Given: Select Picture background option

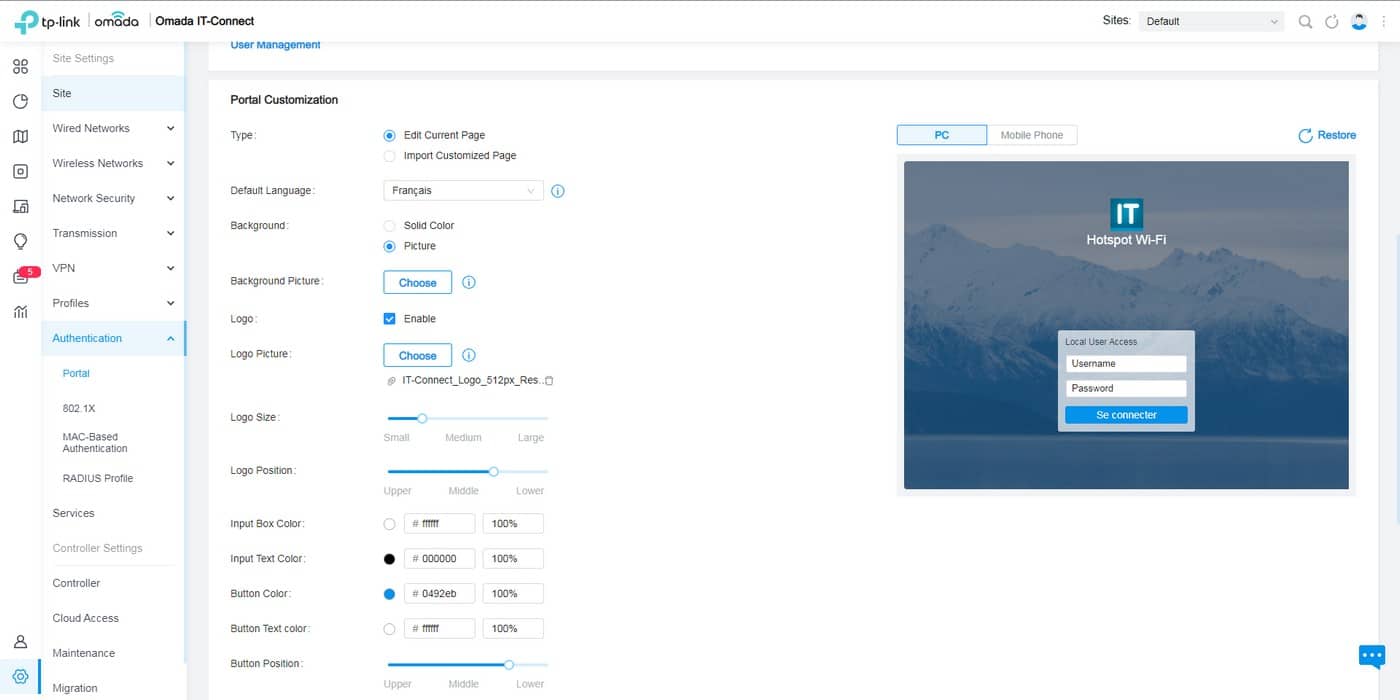Looking at the screenshot, I should [390, 246].
